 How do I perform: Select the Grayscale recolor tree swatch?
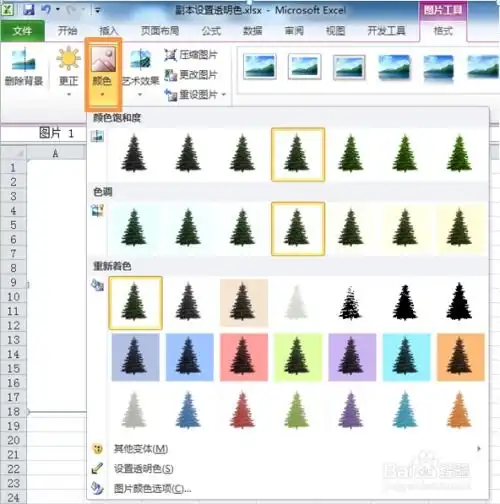[x=189, y=303]
